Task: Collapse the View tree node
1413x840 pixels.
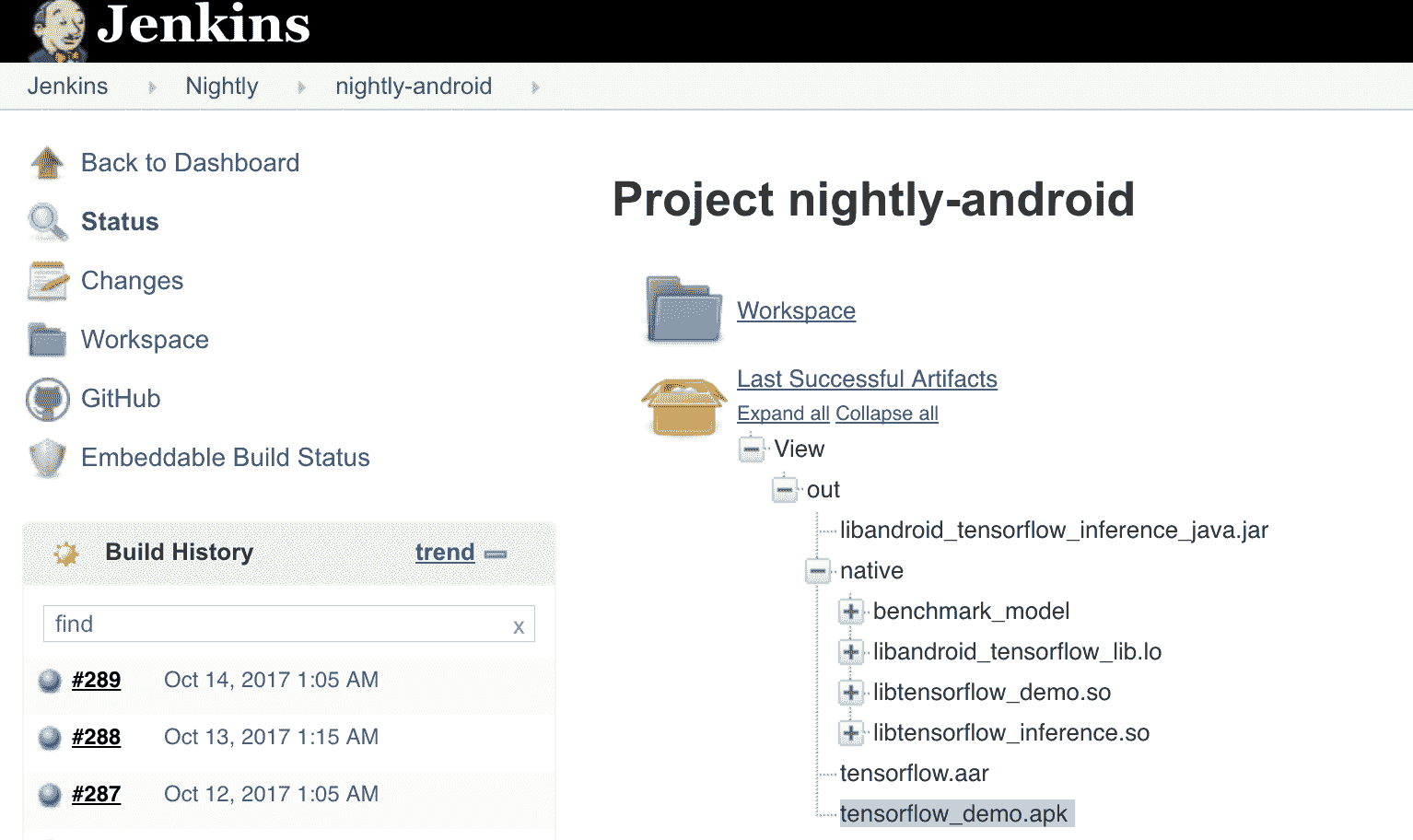Action: [752, 449]
